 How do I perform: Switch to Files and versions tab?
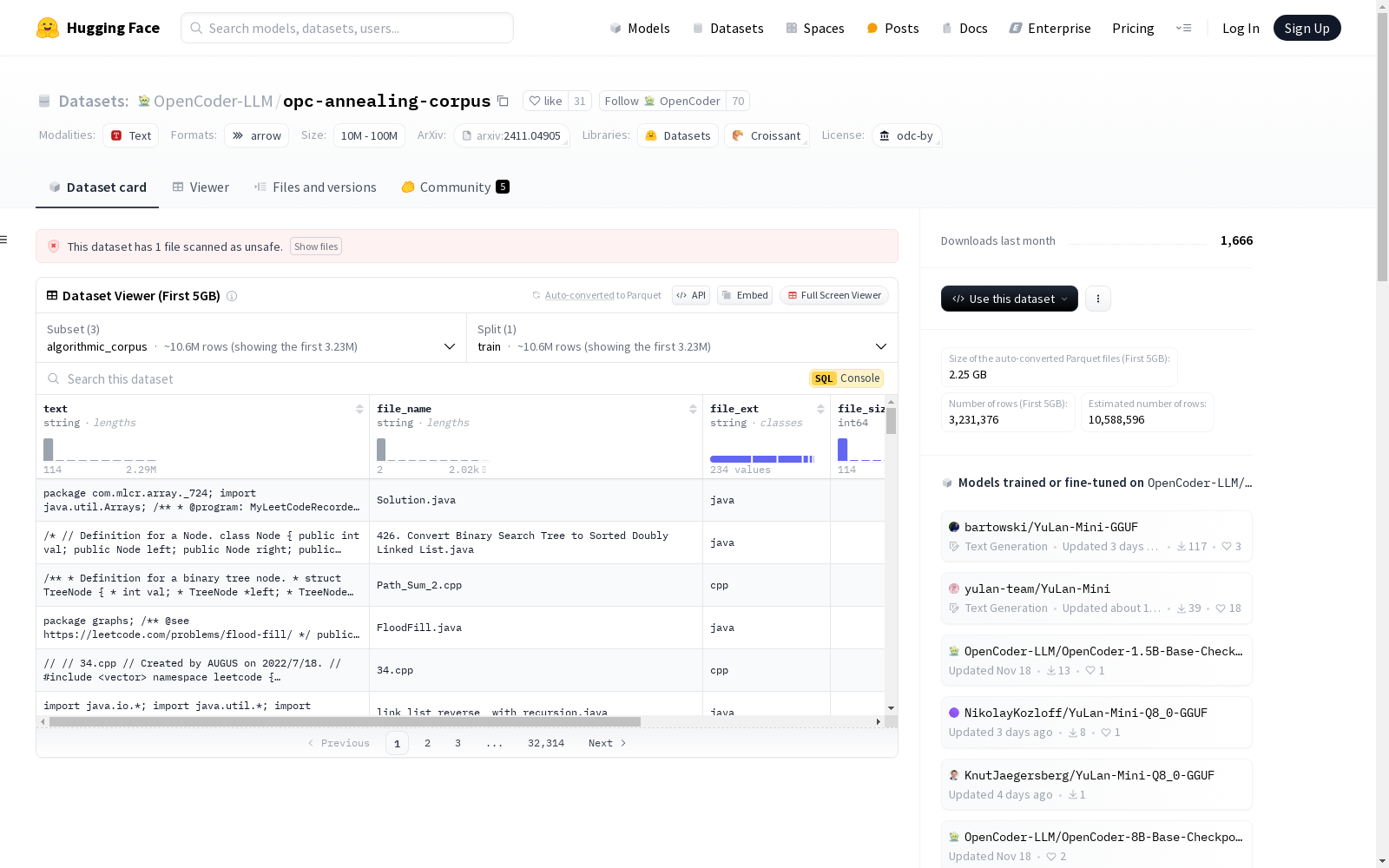tap(315, 187)
